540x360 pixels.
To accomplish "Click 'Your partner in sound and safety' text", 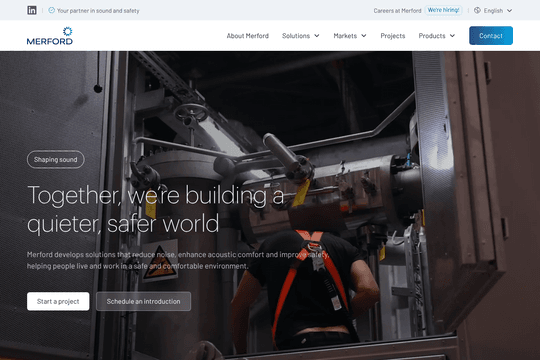I will [x=98, y=11].
